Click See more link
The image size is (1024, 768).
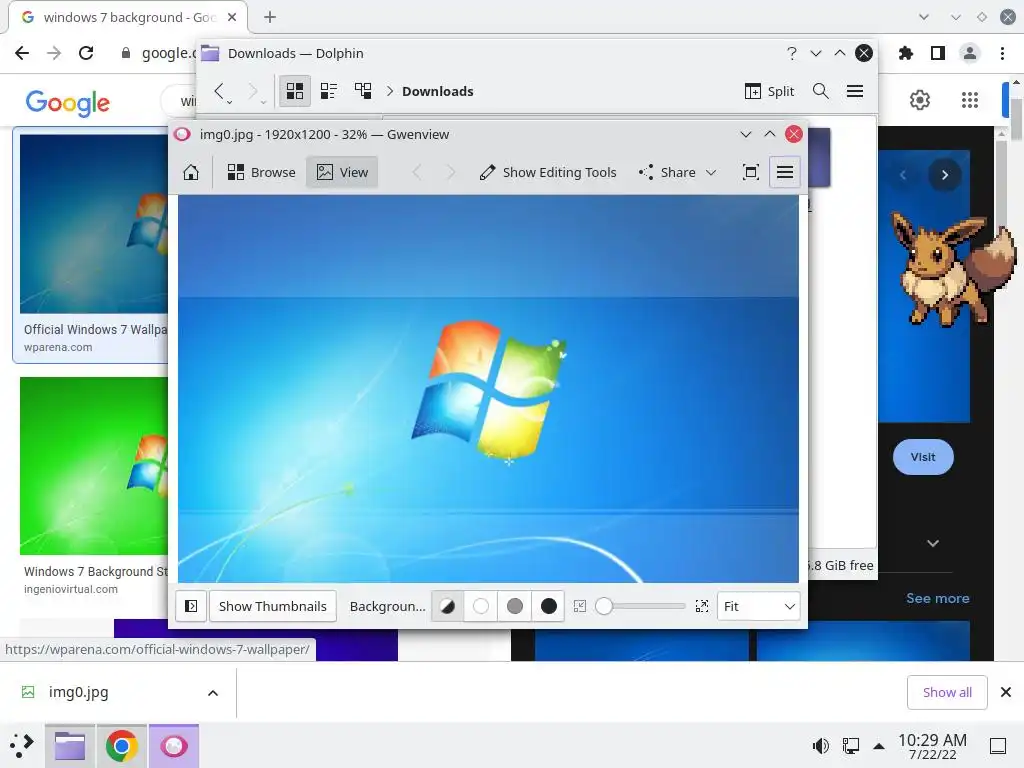pos(937,598)
